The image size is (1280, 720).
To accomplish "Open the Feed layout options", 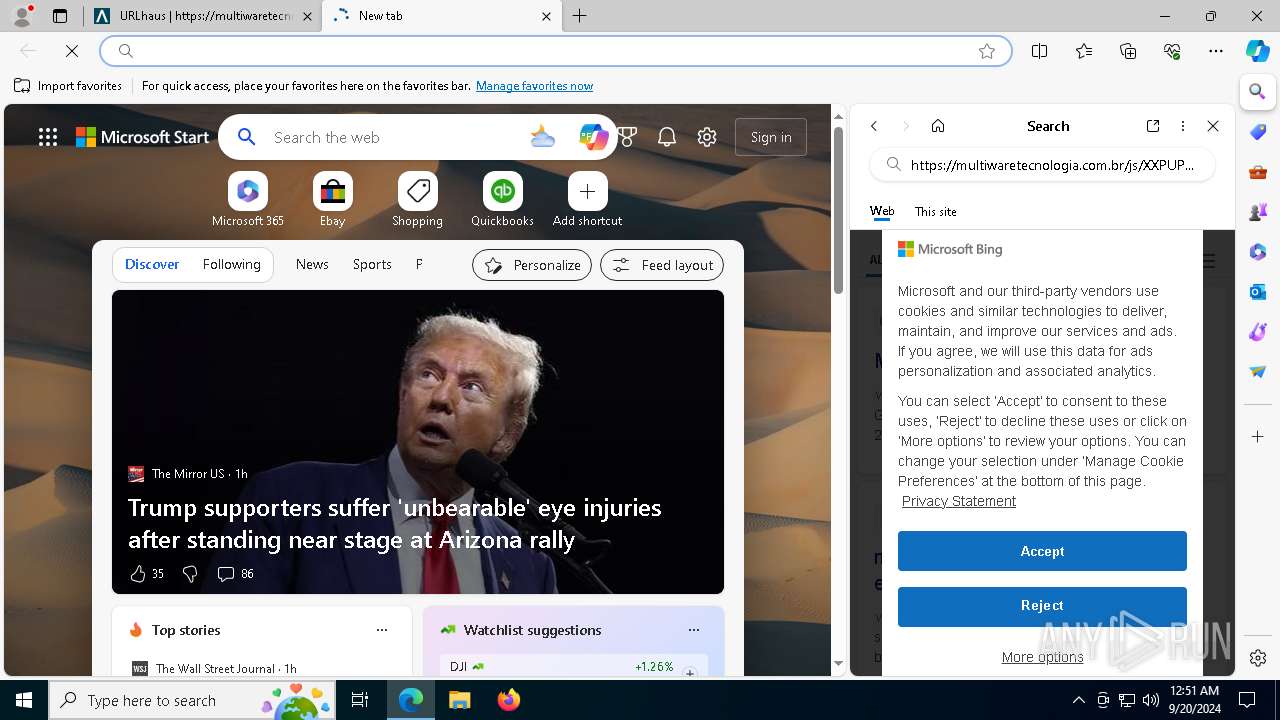I will [x=662, y=265].
